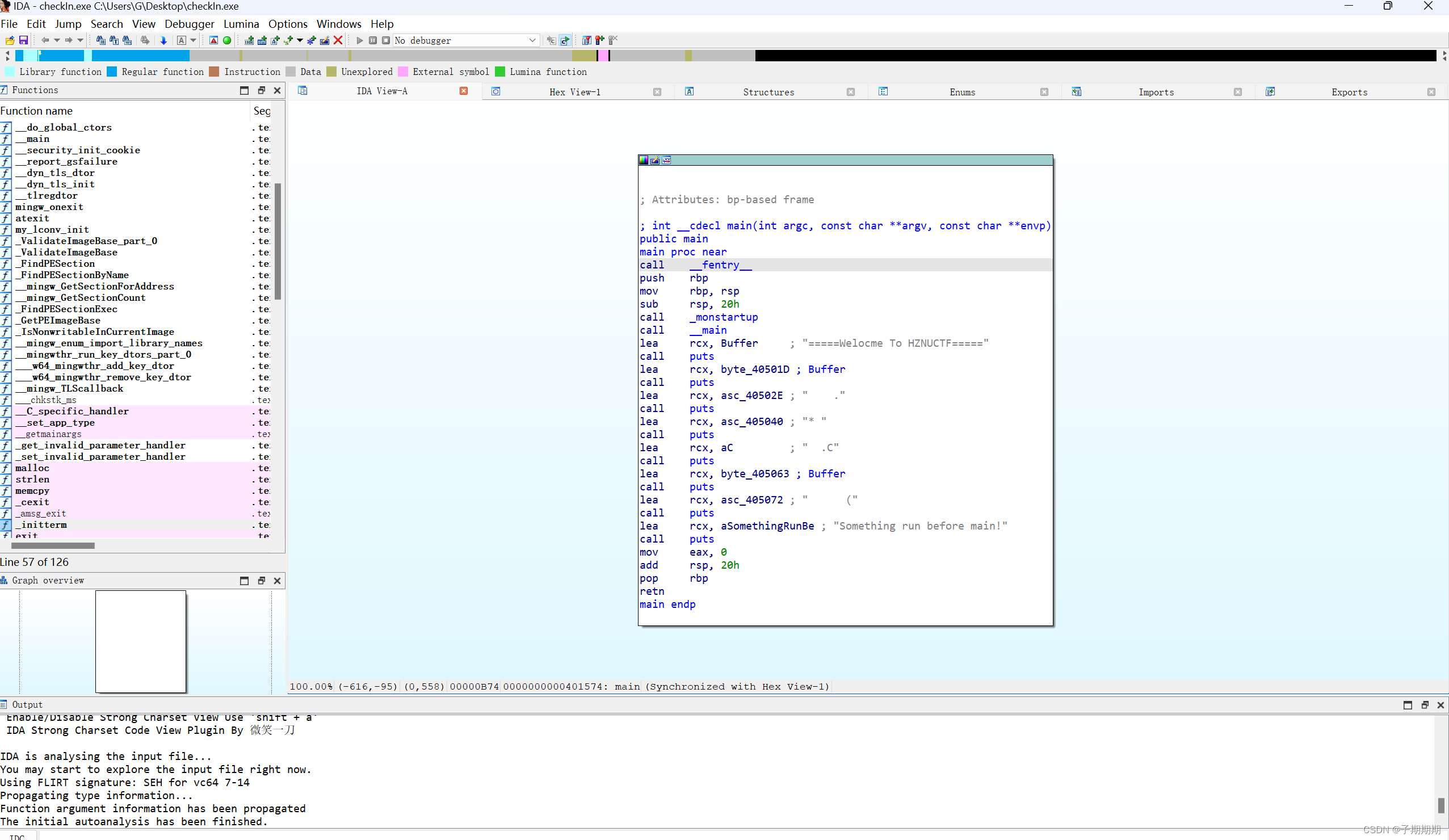The height and width of the screenshot is (840, 1449).
Task: Create code using the CODE toolbar icon
Action: [x=250, y=40]
